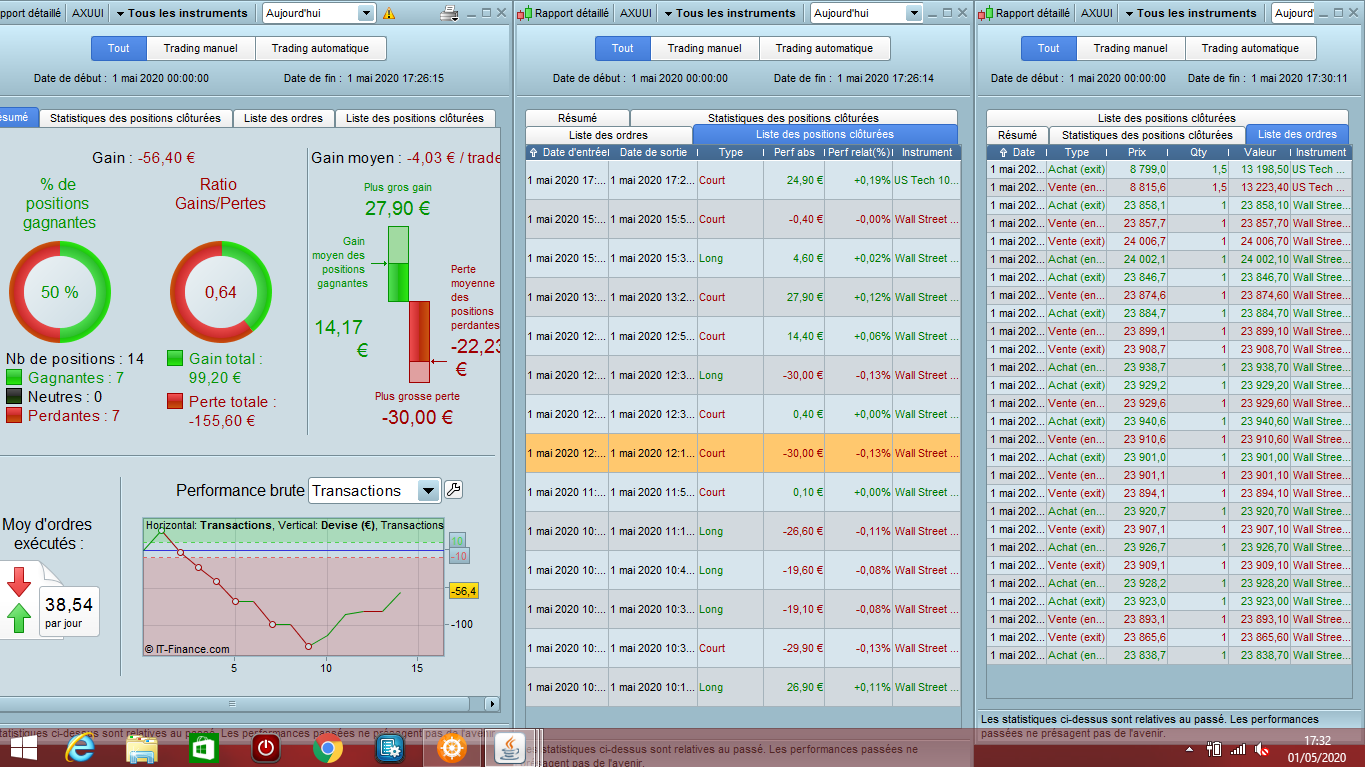The width and height of the screenshot is (1365, 767).
Task: Open Liste des ordres tab in middle report
Action: coord(608,135)
